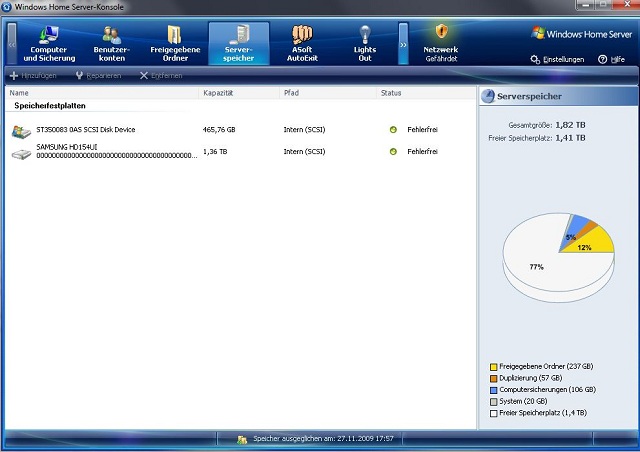Click the Gesamtgröße 1,82 TB value

[x=570, y=125]
